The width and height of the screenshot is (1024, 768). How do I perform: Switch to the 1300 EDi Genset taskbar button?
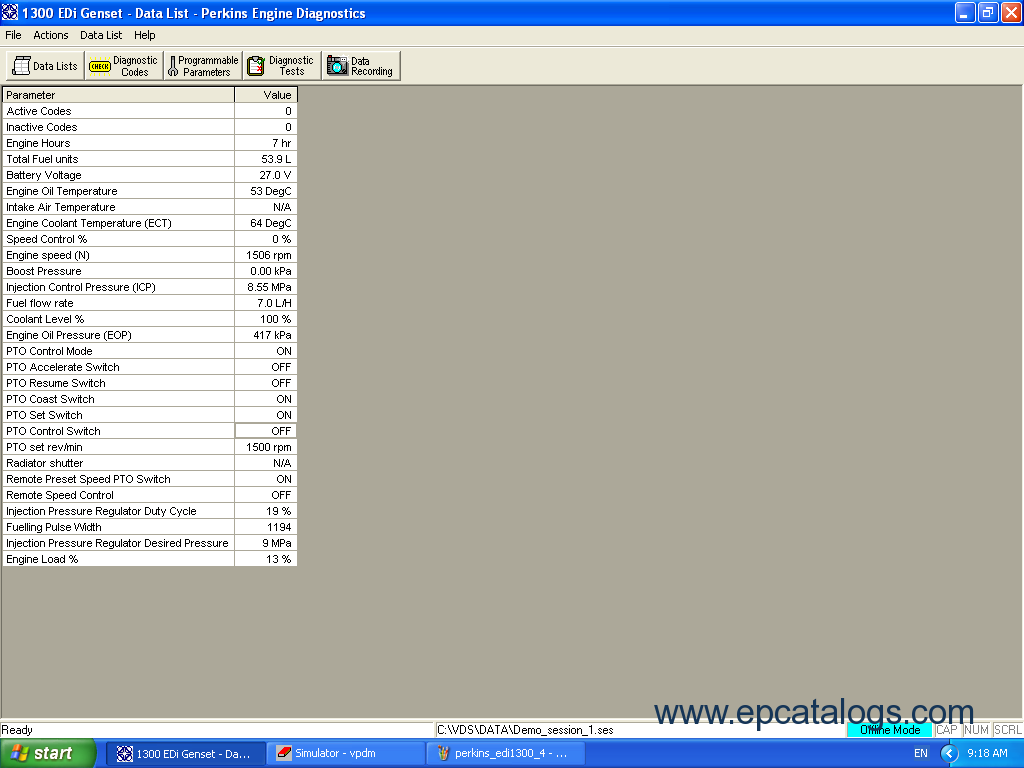[x=186, y=754]
